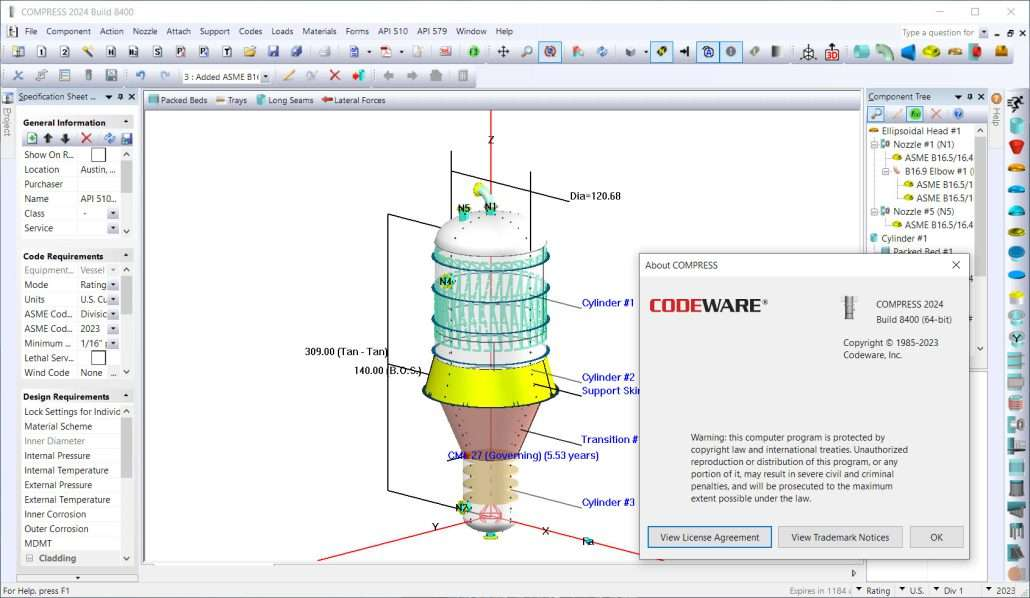Image resolution: width=1030 pixels, height=598 pixels.
Task: Click the blue help icon in Component Tree toolbar
Action: pos(958,114)
